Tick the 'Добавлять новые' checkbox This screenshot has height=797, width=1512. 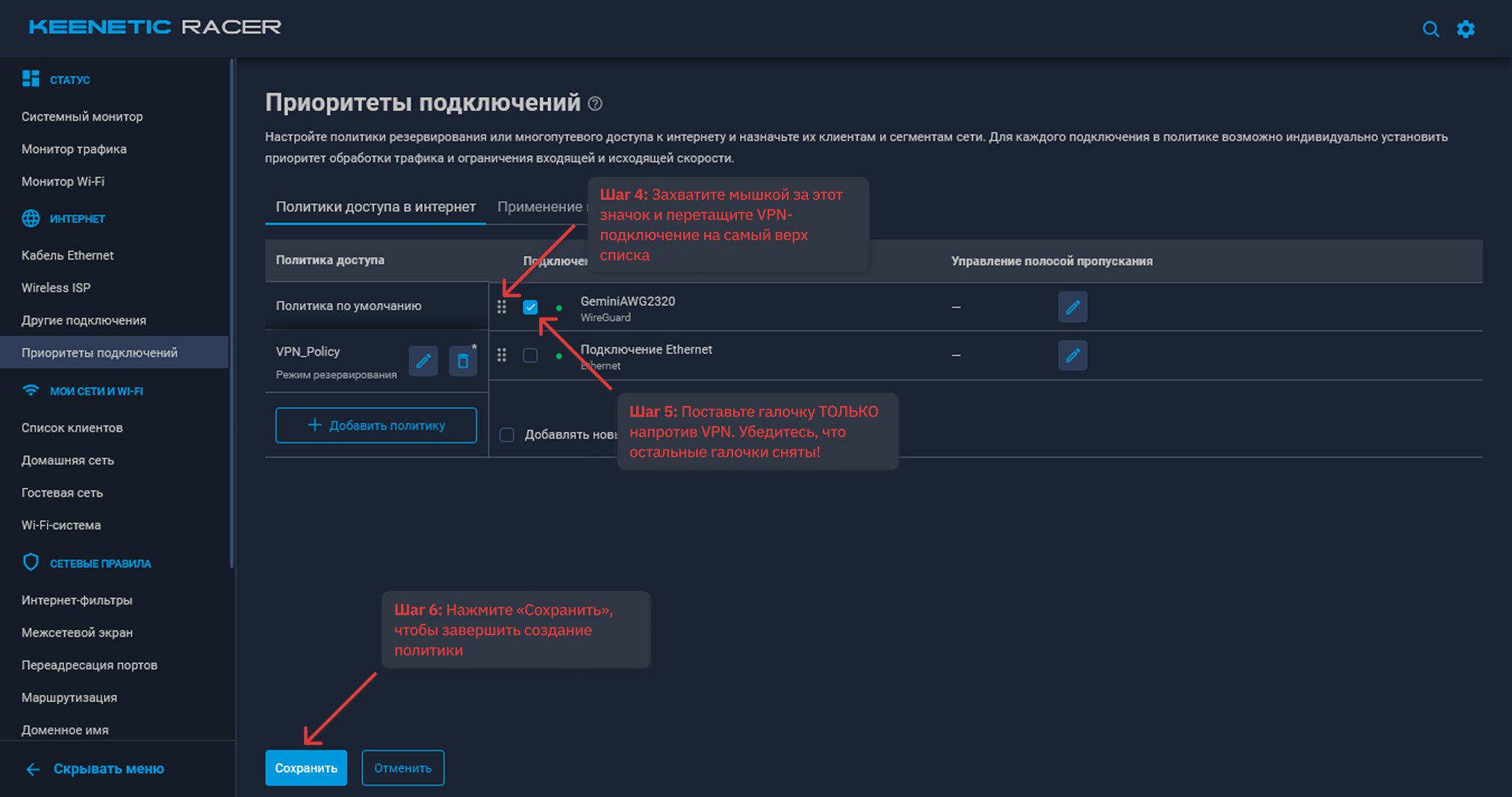(507, 434)
